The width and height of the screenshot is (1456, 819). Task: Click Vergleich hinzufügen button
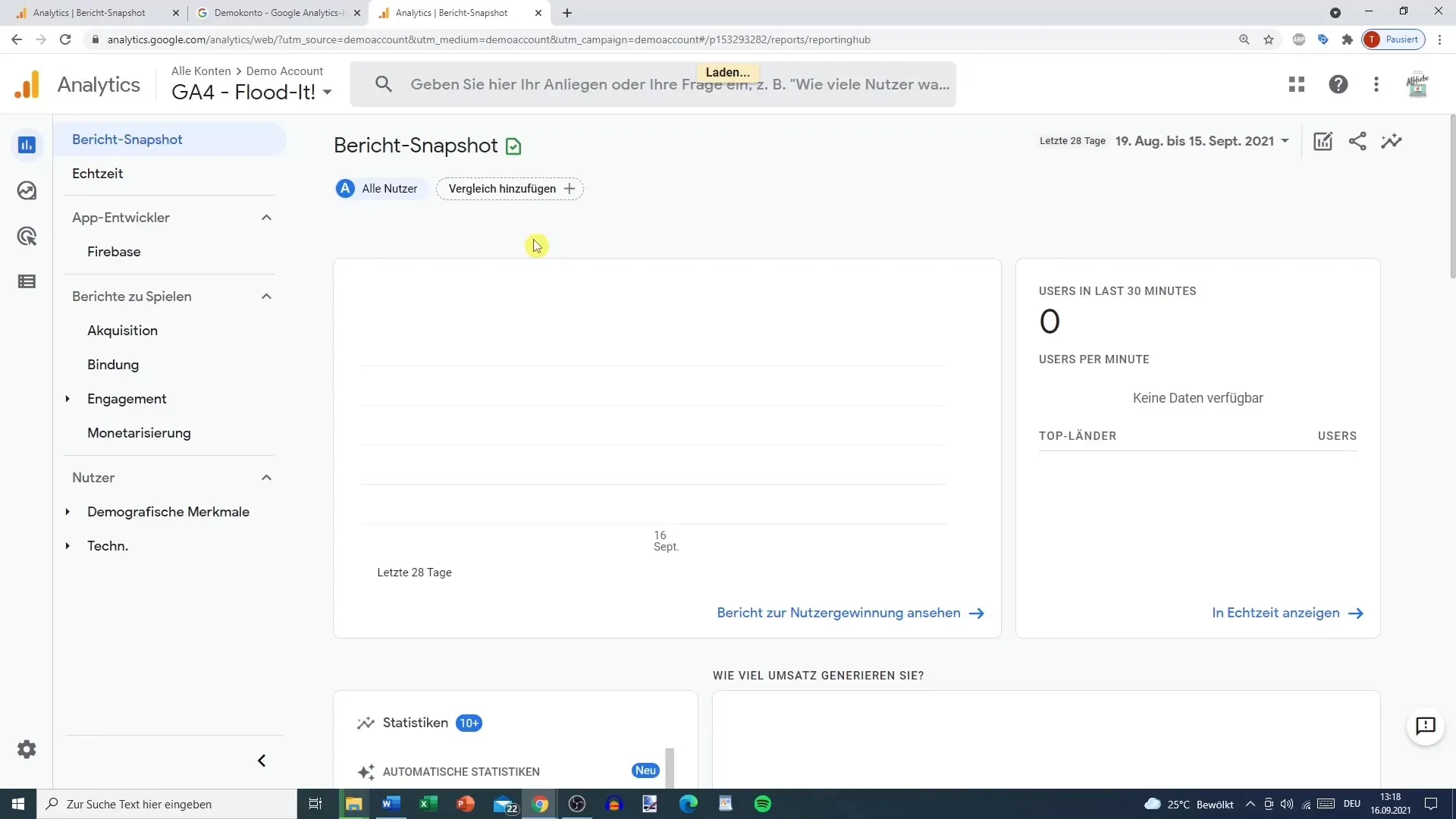510,189
